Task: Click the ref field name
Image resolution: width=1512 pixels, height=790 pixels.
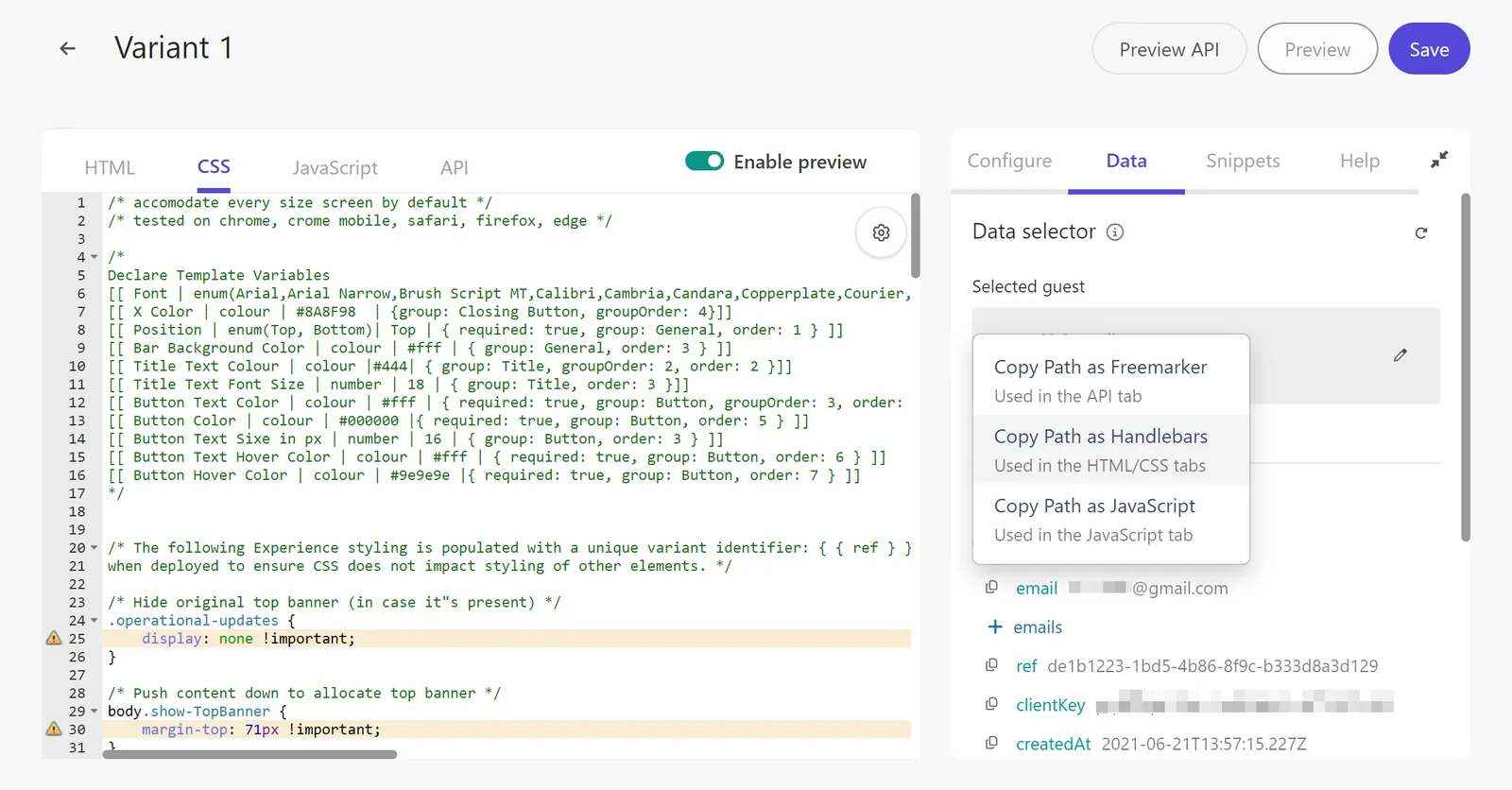Action: tap(1026, 666)
